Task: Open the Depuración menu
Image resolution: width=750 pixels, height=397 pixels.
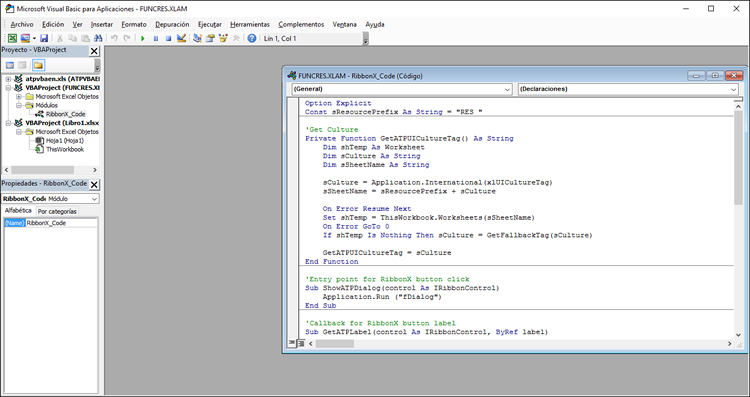Action: coord(172,24)
